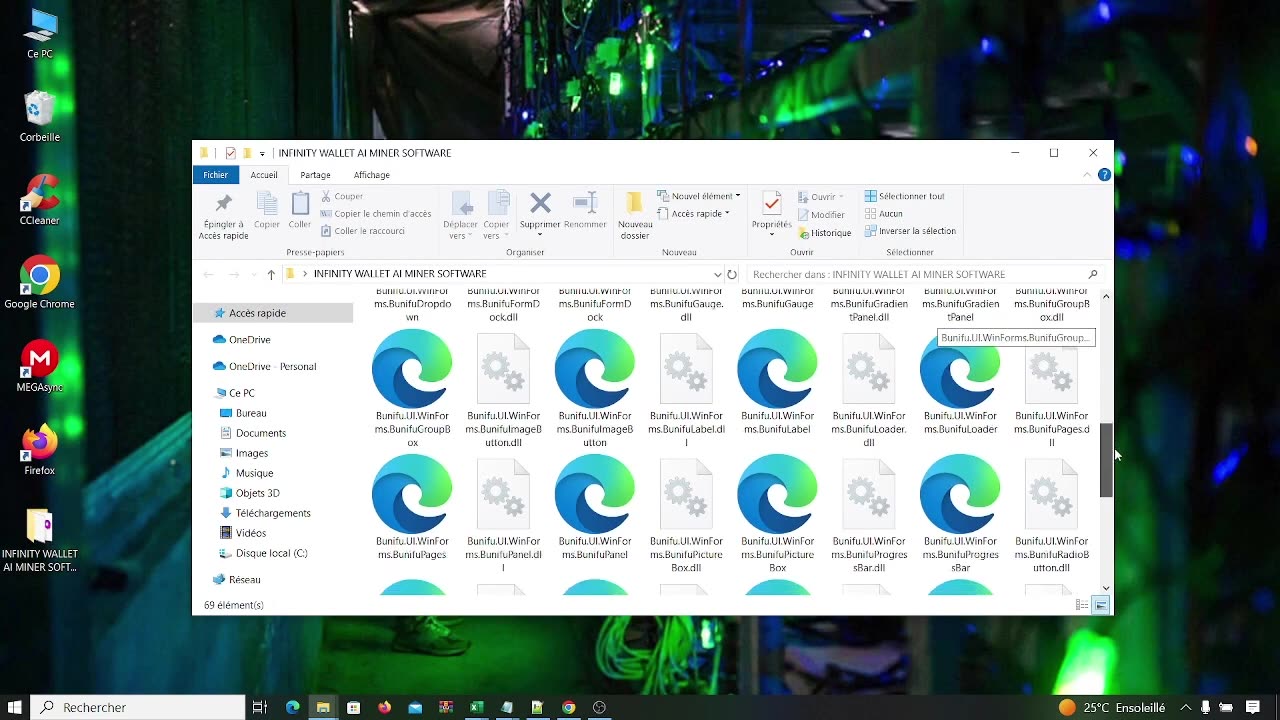Pin to Accès rapide with Épingler button

(223, 216)
